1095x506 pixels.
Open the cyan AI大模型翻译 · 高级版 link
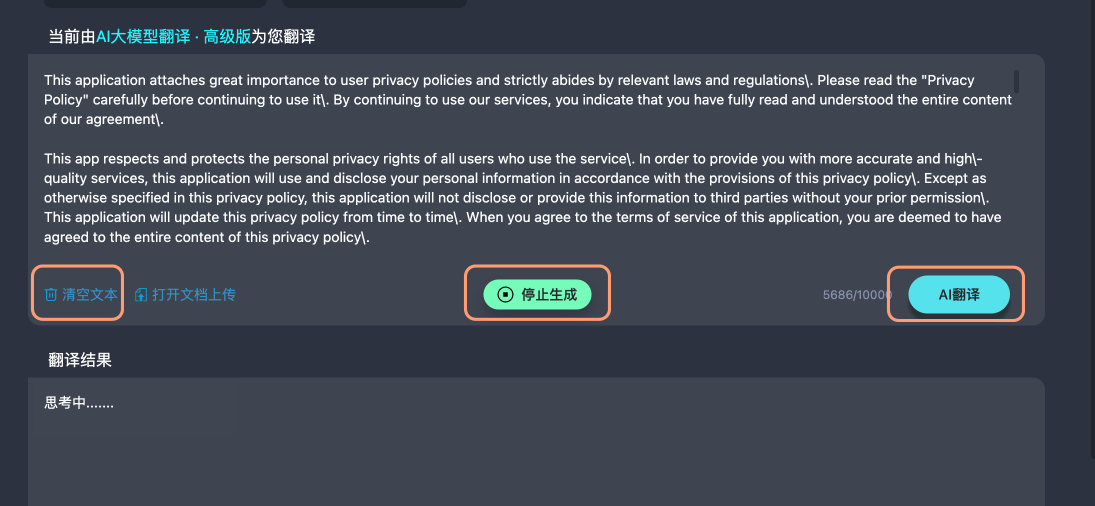(173, 37)
